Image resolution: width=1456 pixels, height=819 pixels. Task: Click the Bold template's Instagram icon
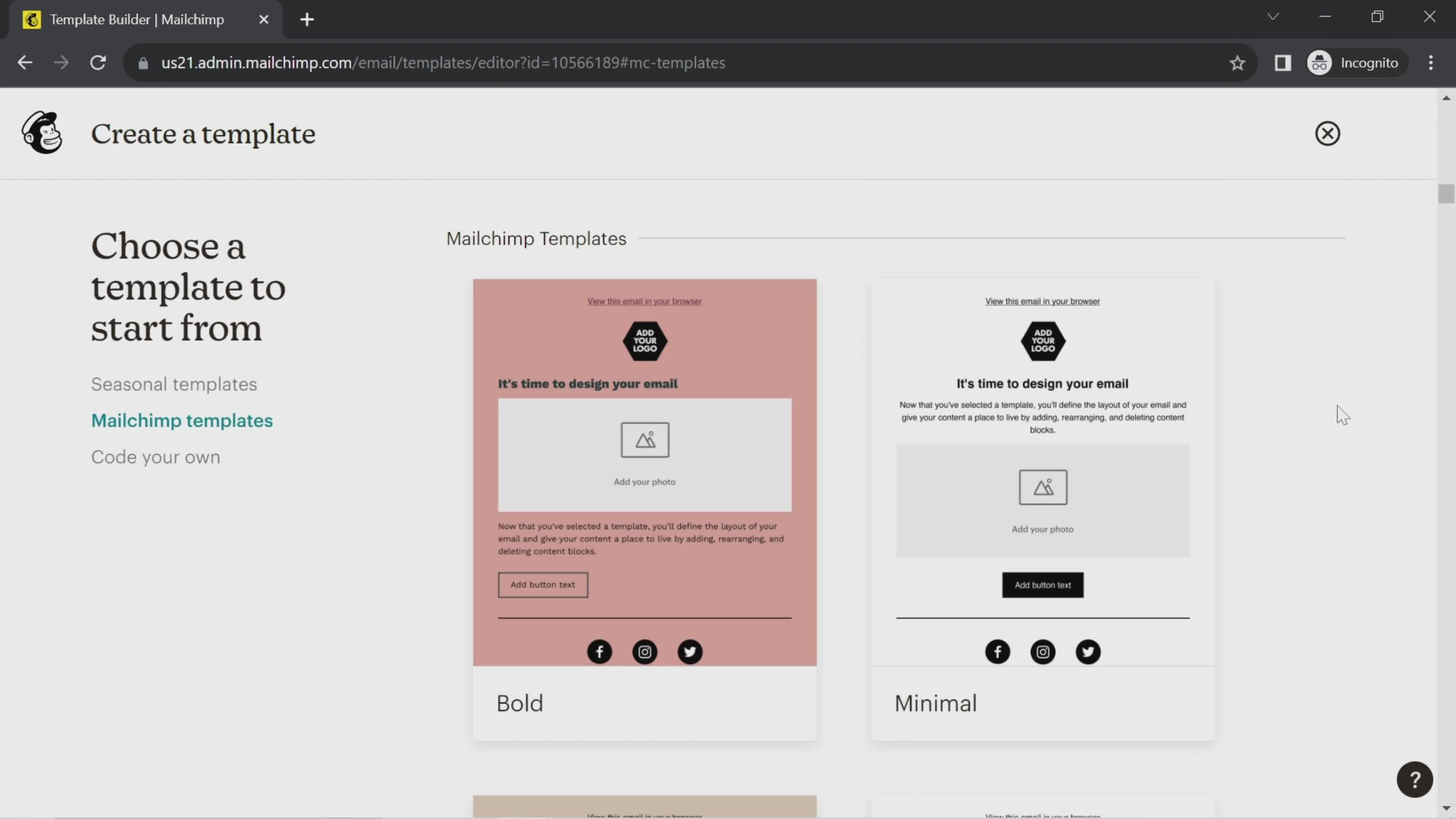click(644, 652)
